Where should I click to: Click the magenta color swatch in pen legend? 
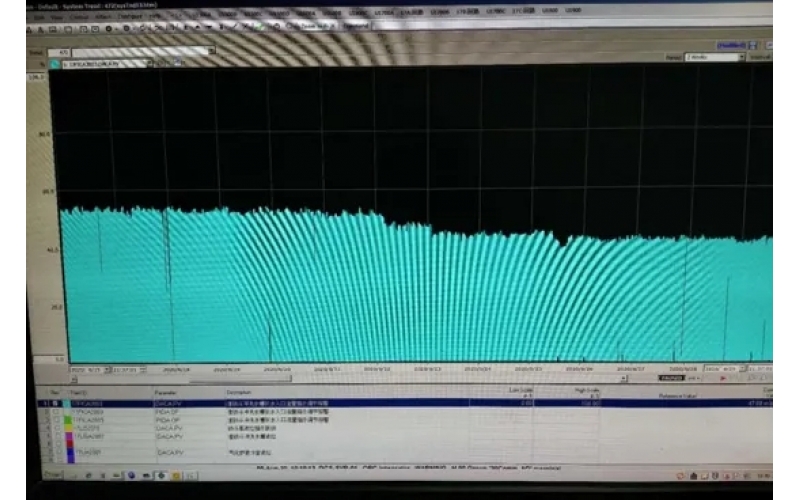tap(68, 437)
